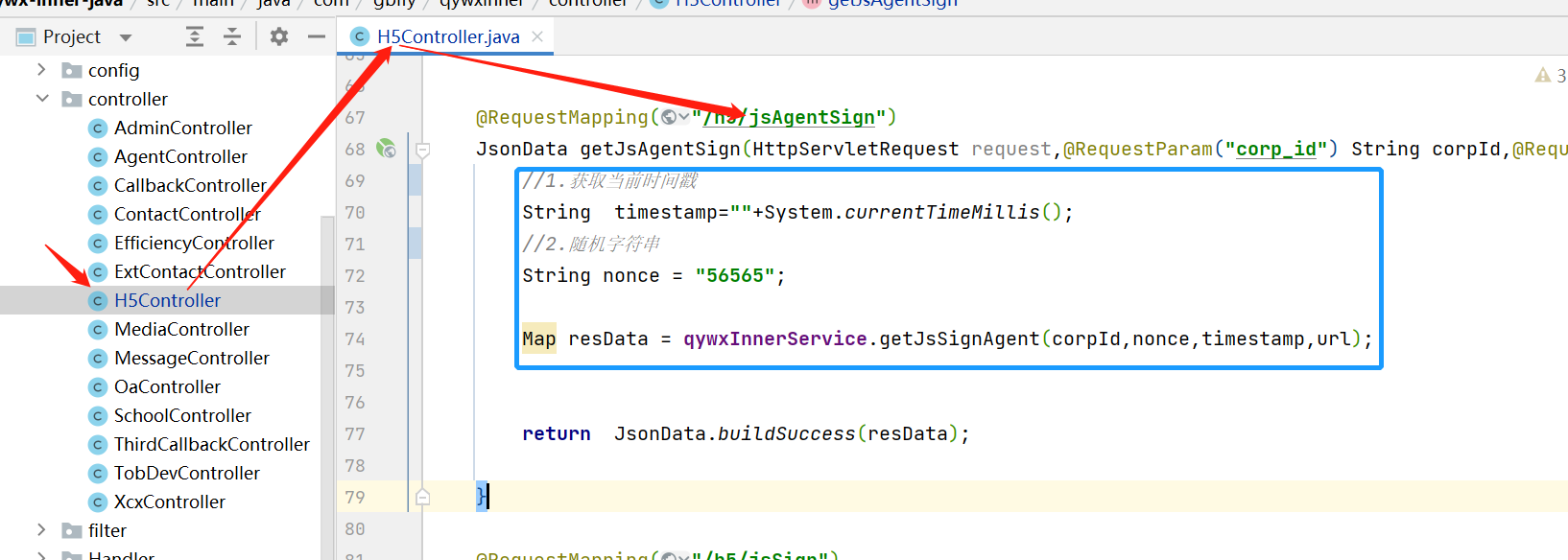Click getJsAgentSign method name in code

660,149
